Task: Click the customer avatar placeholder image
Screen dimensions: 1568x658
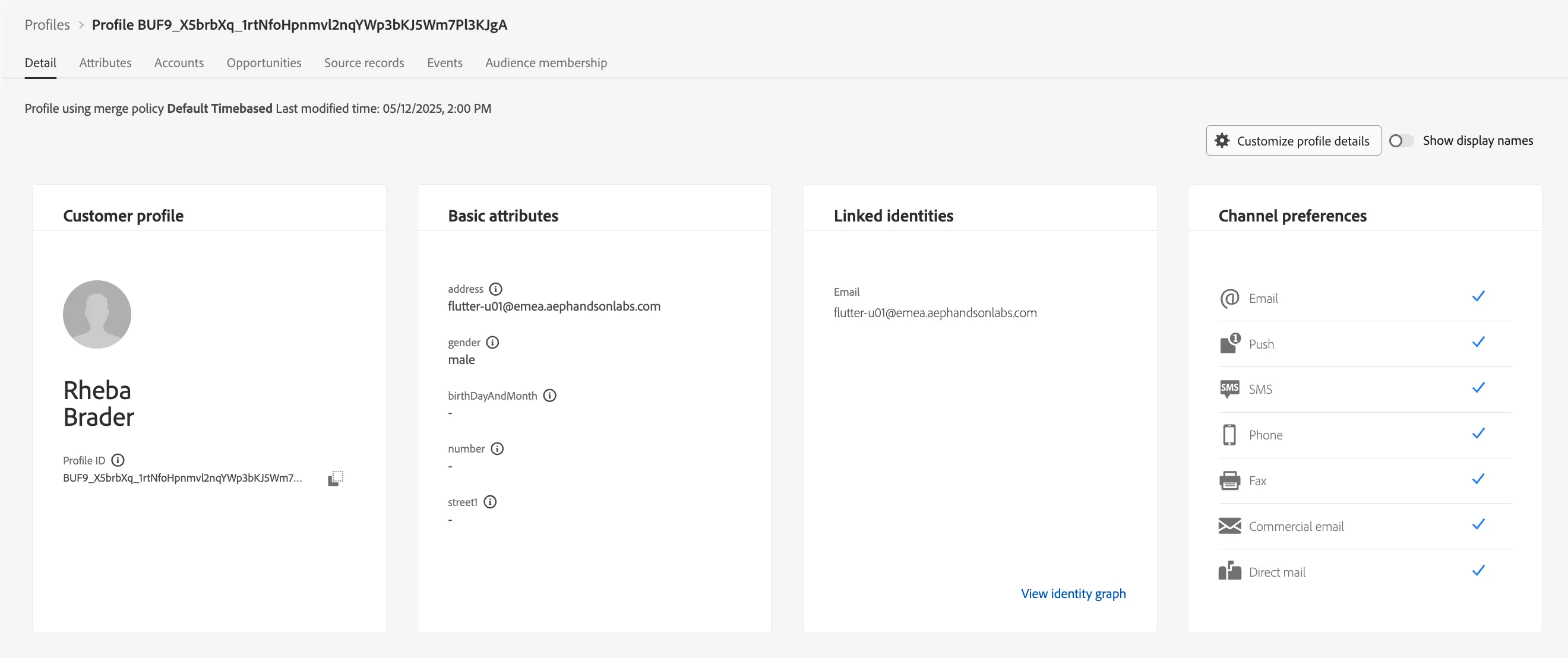Action: (97, 314)
